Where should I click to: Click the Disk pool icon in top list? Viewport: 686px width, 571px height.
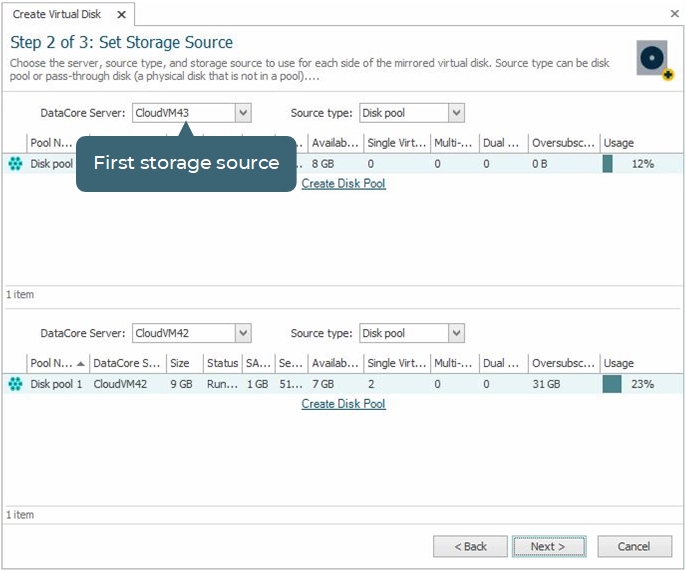15,164
